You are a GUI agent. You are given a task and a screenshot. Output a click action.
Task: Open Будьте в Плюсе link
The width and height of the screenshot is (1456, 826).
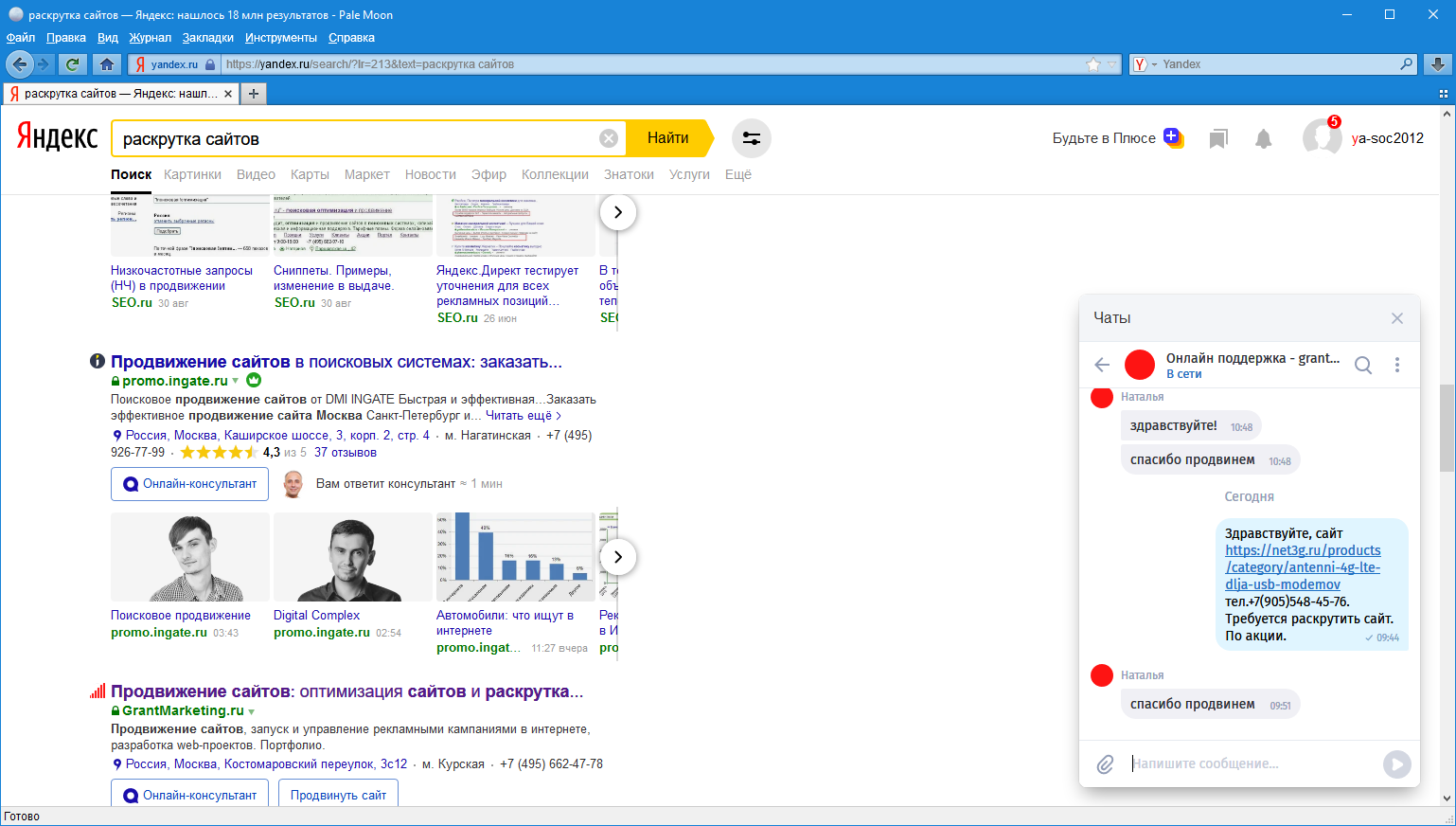tap(1104, 138)
